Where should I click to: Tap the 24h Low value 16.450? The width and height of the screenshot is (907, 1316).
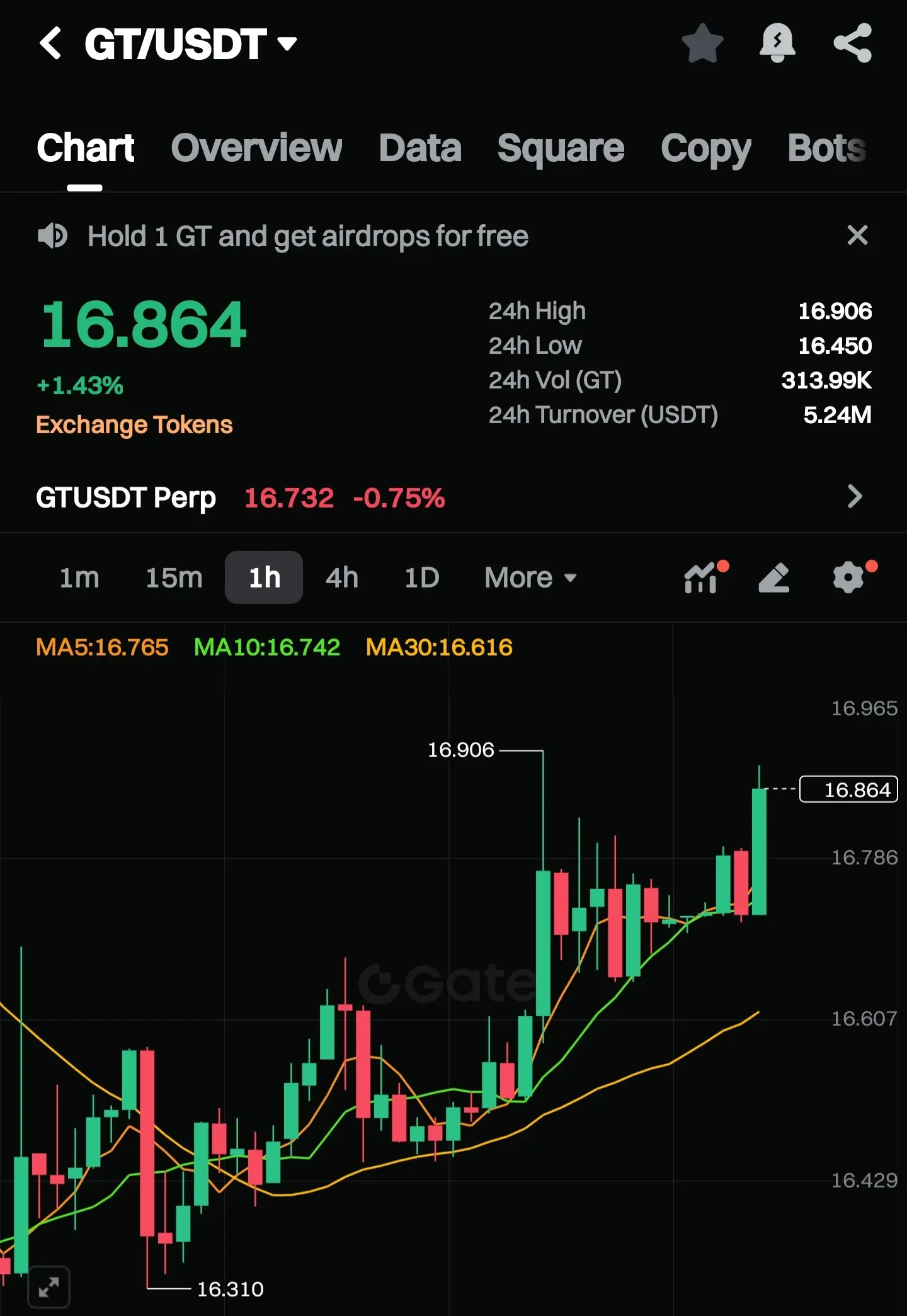point(835,346)
